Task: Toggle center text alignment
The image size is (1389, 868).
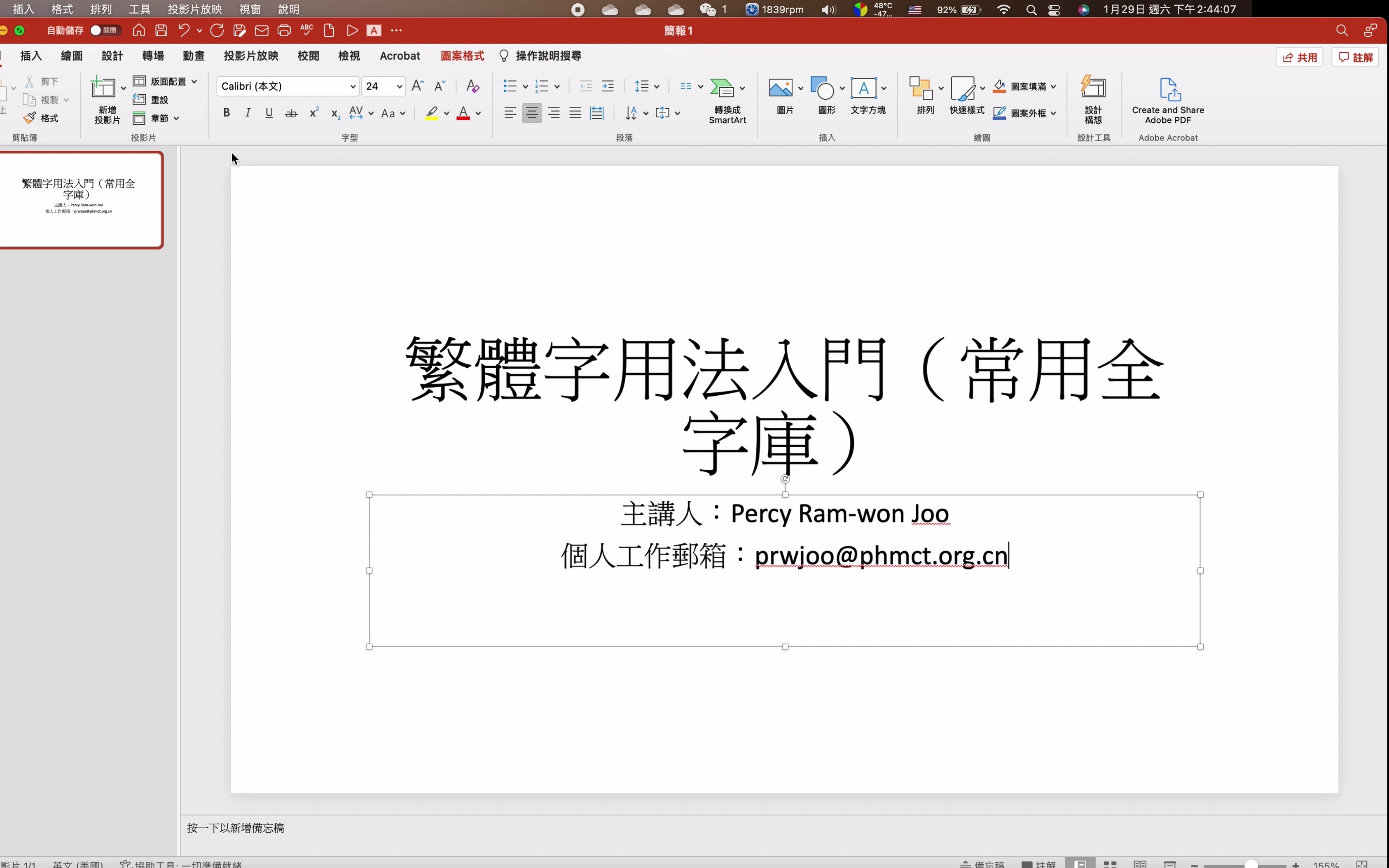Action: coord(532,113)
